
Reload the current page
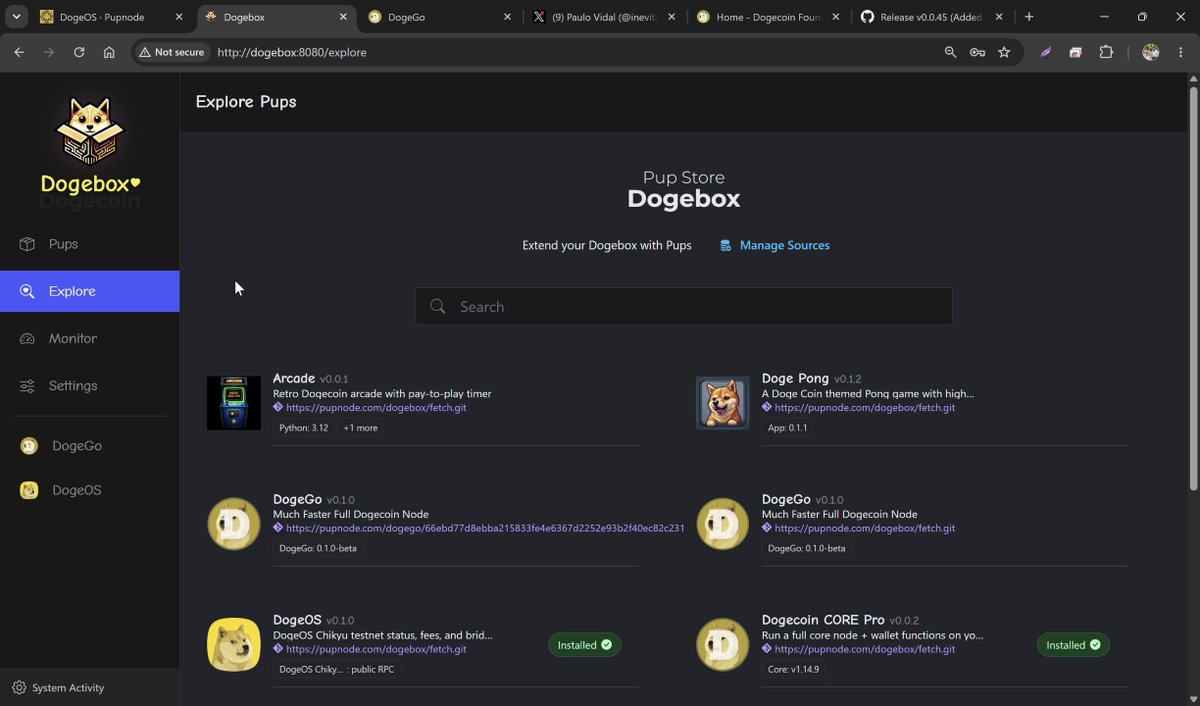point(79,52)
